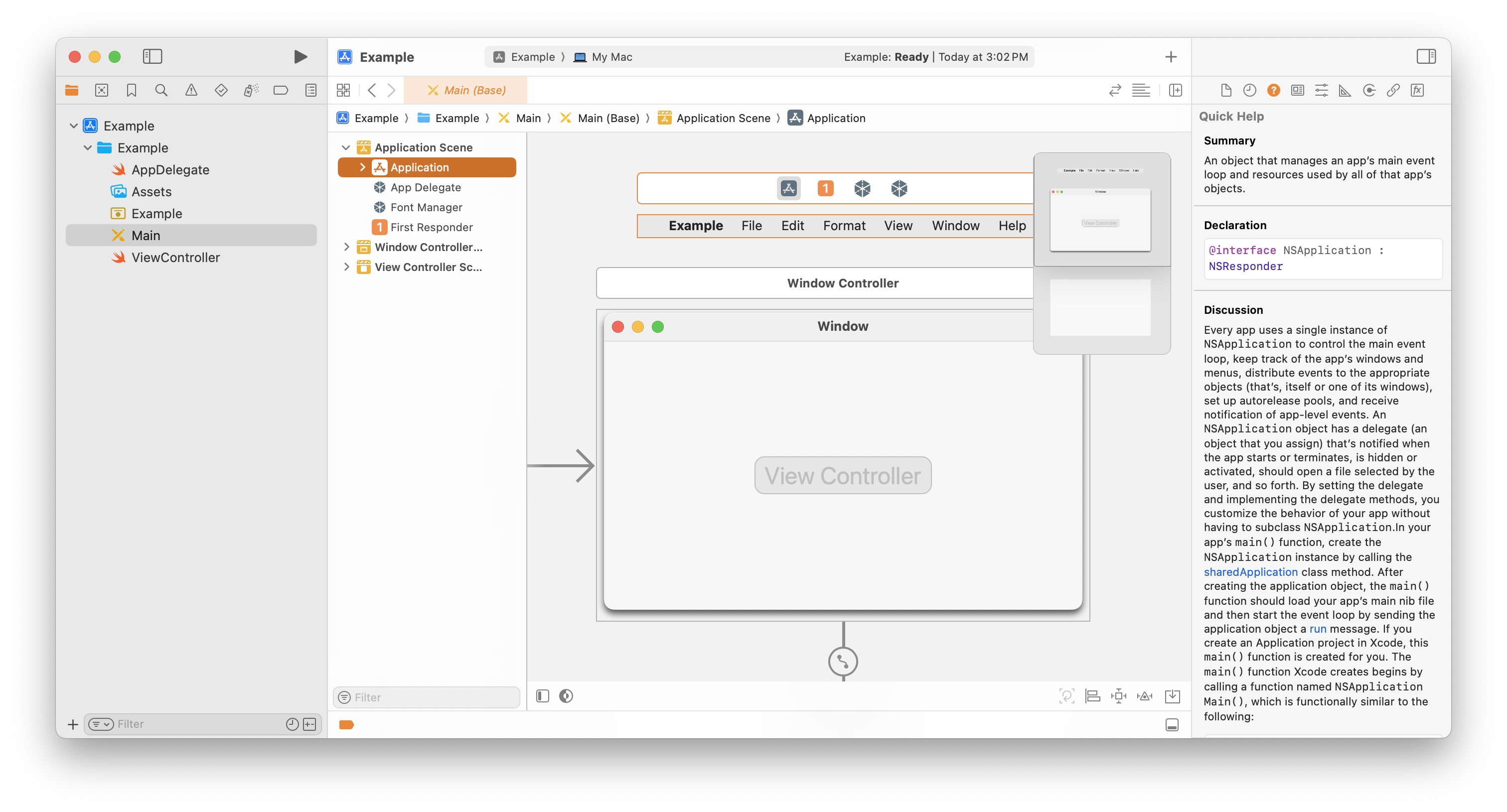
Task: Click the Run (play) button
Action: [x=300, y=57]
